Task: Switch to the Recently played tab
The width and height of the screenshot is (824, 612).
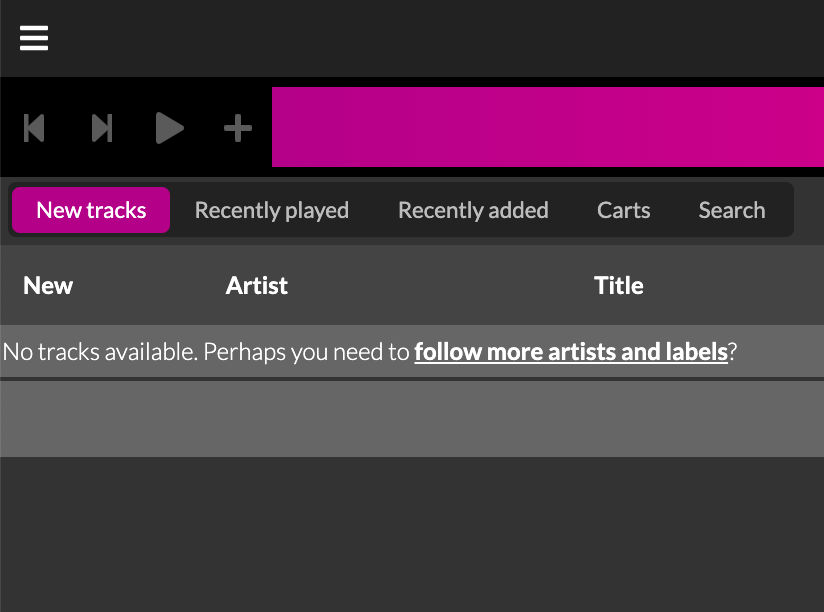Action: coord(271,210)
